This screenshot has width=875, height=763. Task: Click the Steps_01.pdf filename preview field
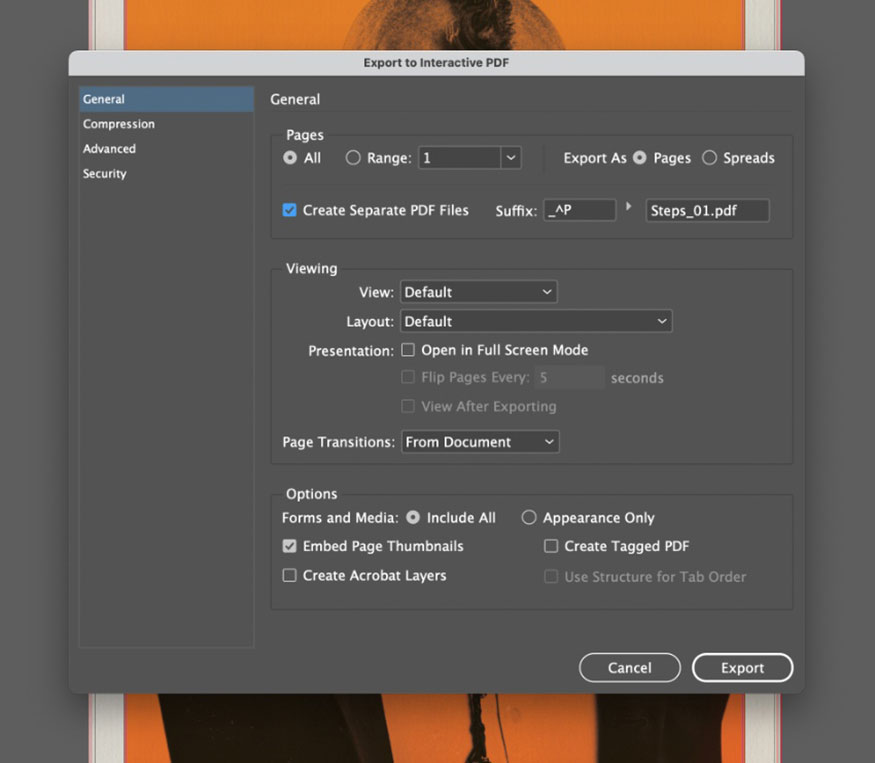point(708,210)
